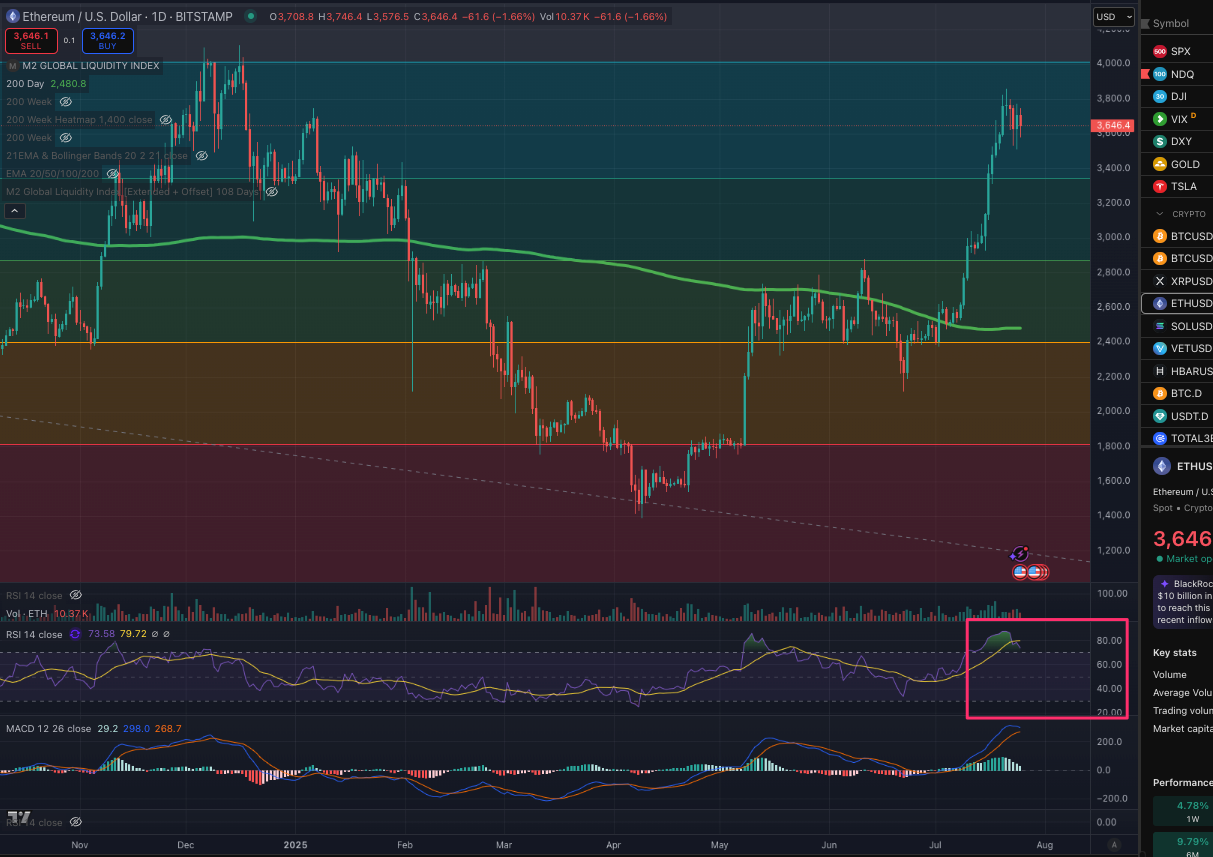1213x857 pixels.
Task: Click the RSI value 73.58
Action: tap(101, 634)
